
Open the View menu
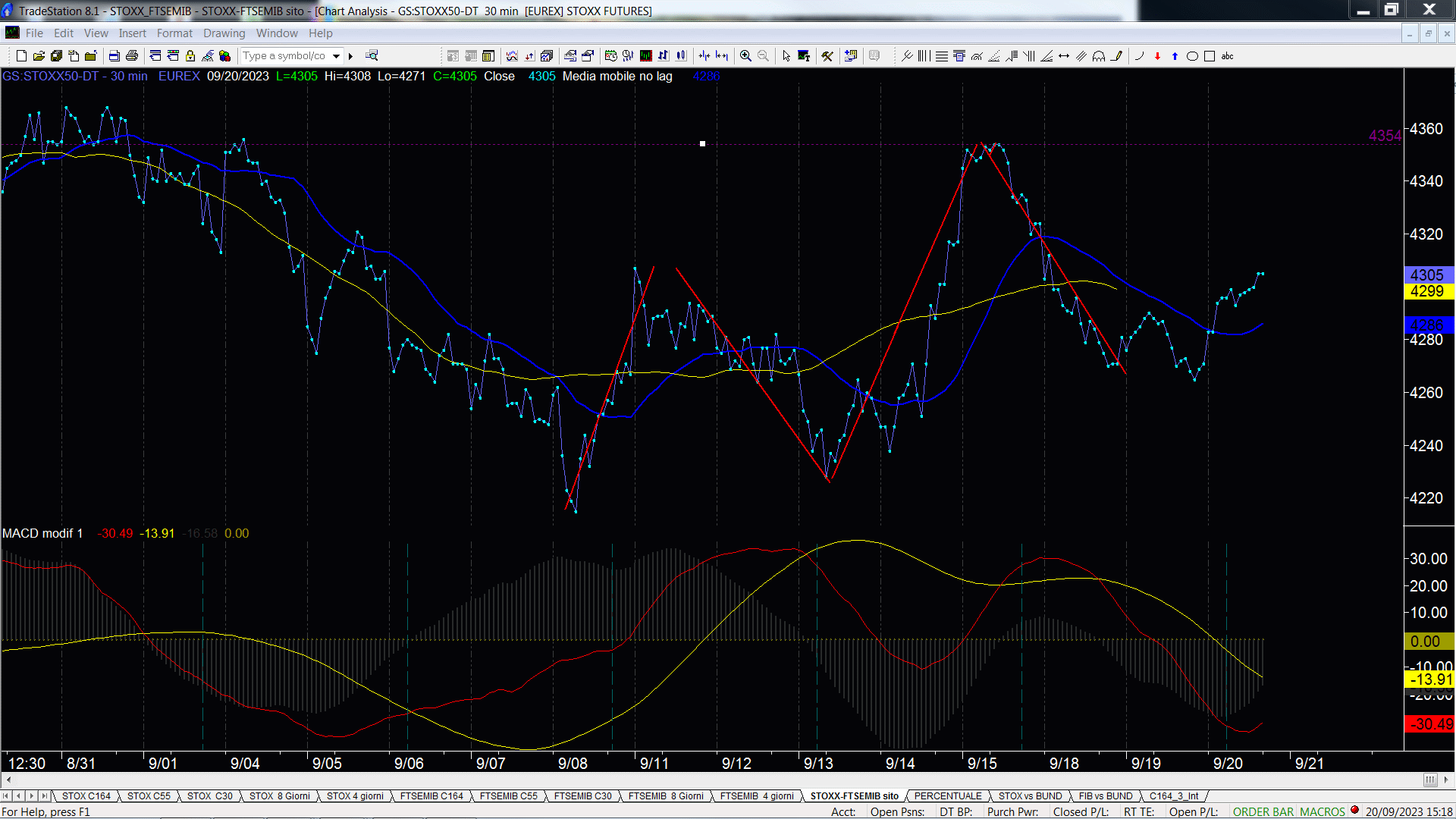click(96, 33)
